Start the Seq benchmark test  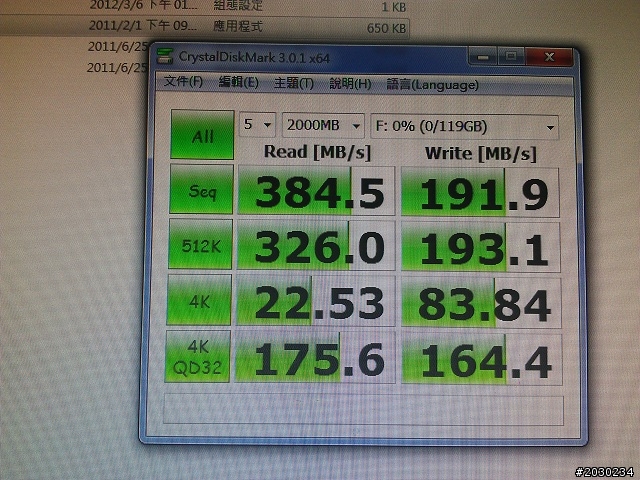(201, 189)
